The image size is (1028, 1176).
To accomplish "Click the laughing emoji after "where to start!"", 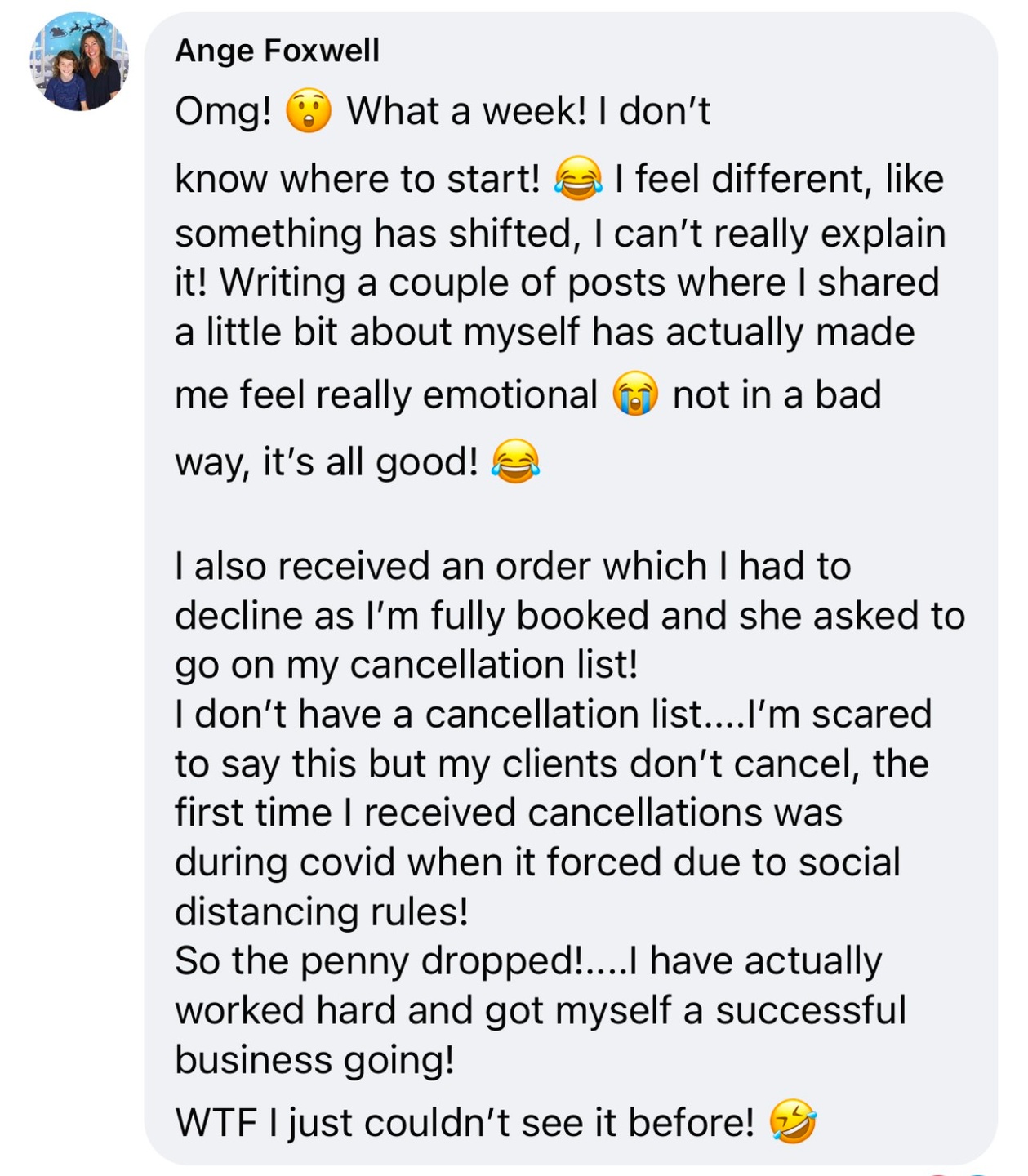I will coord(578,180).
